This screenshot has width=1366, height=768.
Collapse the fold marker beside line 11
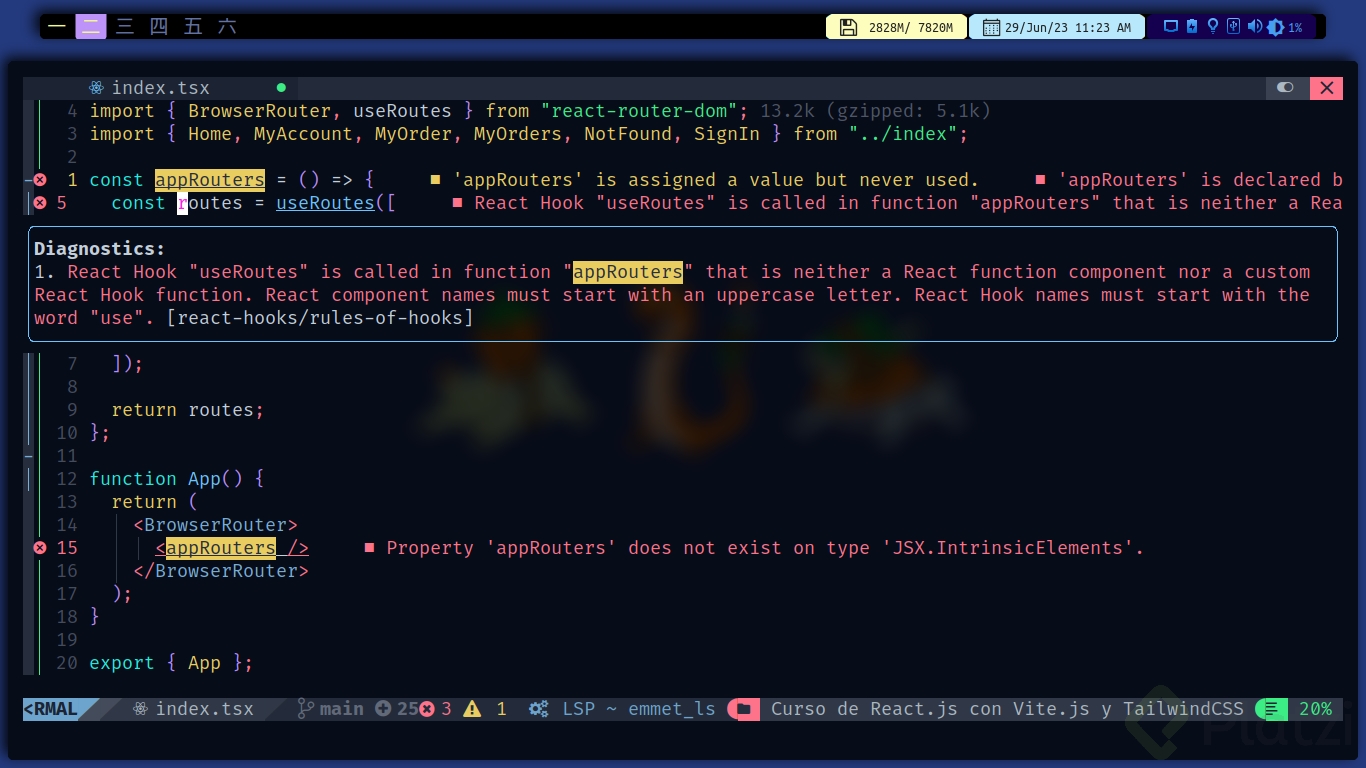28,456
